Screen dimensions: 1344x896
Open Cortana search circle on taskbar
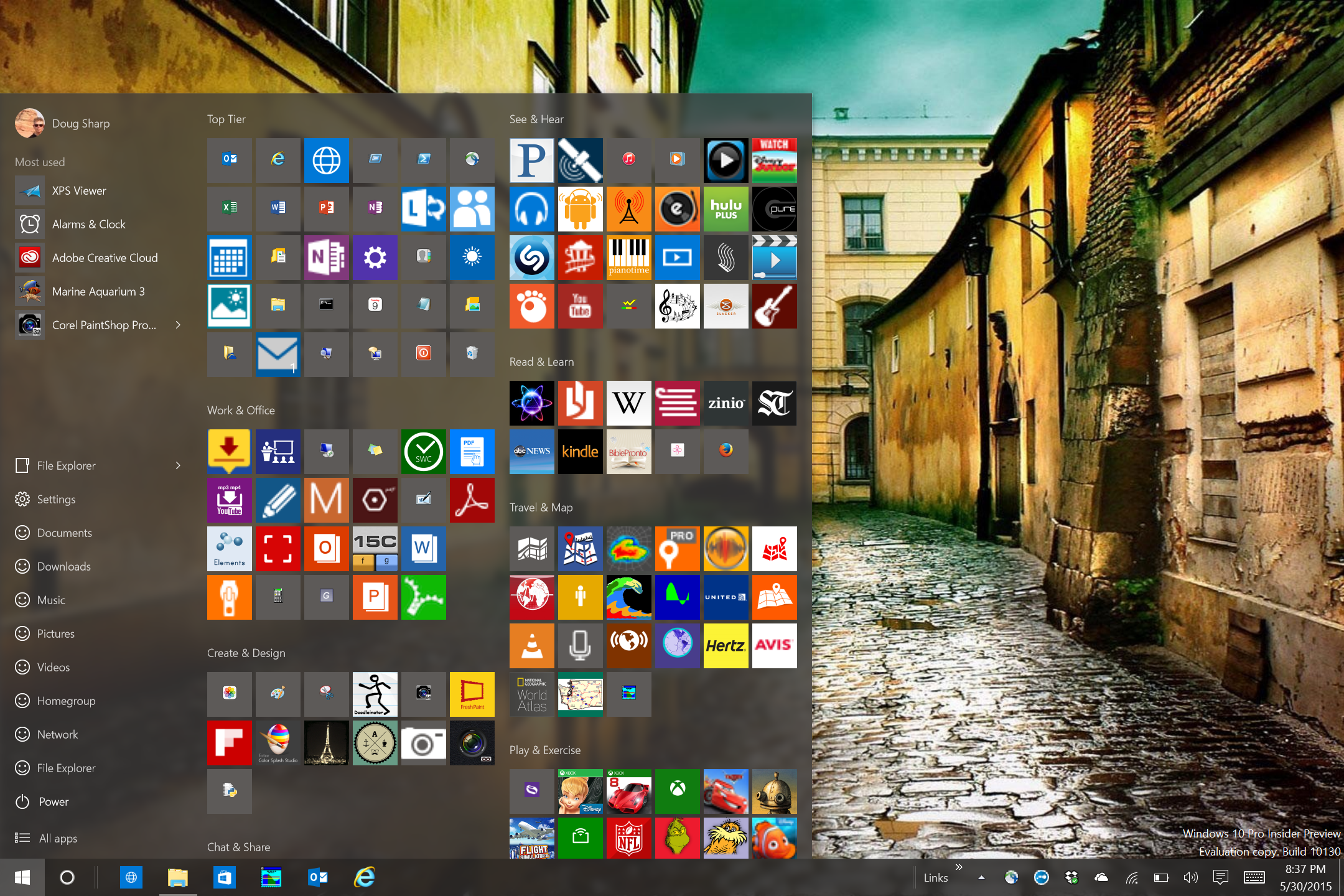pos(67,877)
